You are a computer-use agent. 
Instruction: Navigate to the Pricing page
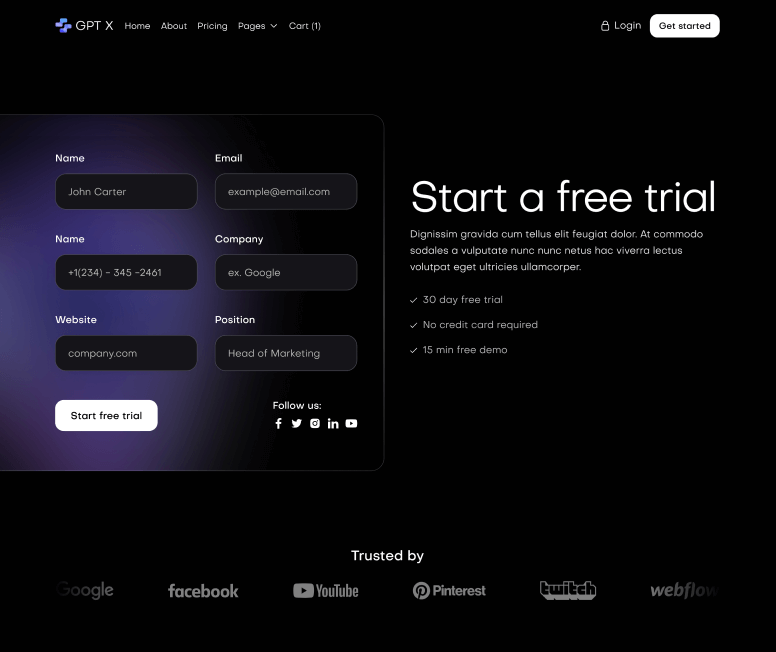[212, 26]
